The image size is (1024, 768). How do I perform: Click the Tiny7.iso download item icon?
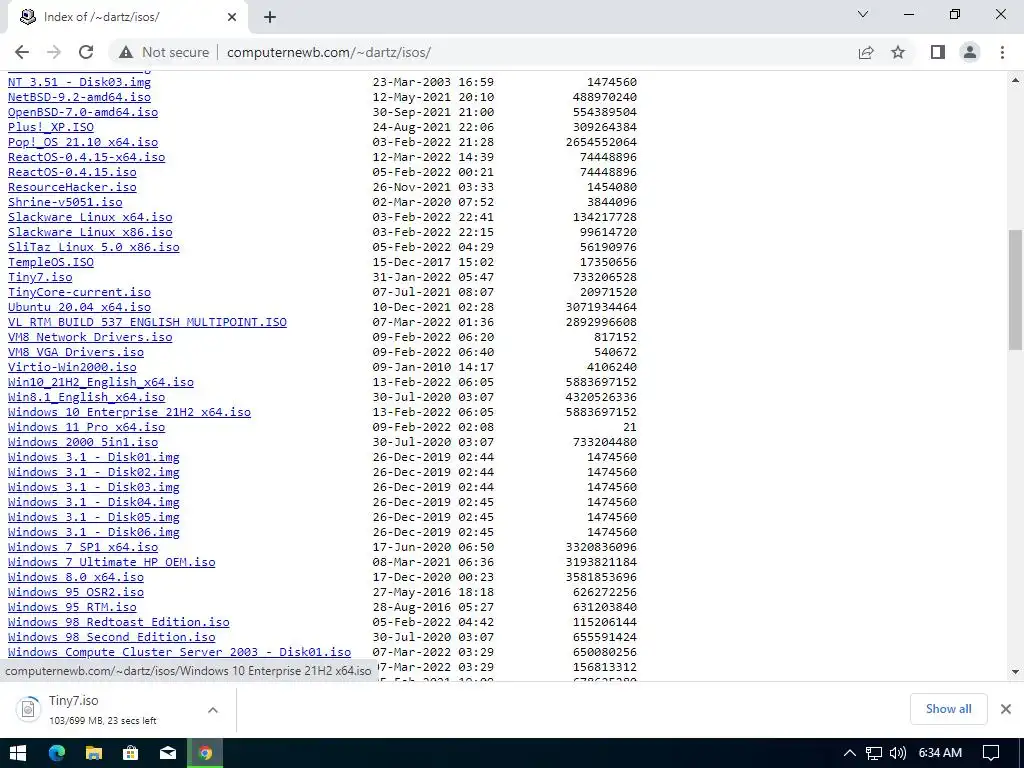28,709
